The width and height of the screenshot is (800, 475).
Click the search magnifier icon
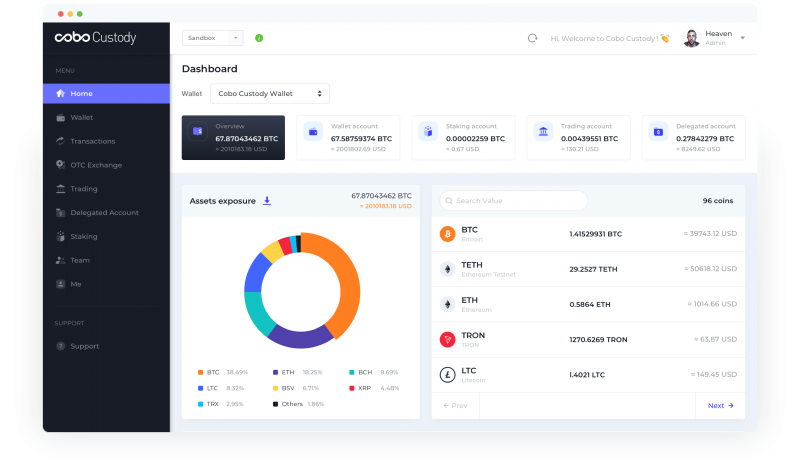tap(449, 201)
